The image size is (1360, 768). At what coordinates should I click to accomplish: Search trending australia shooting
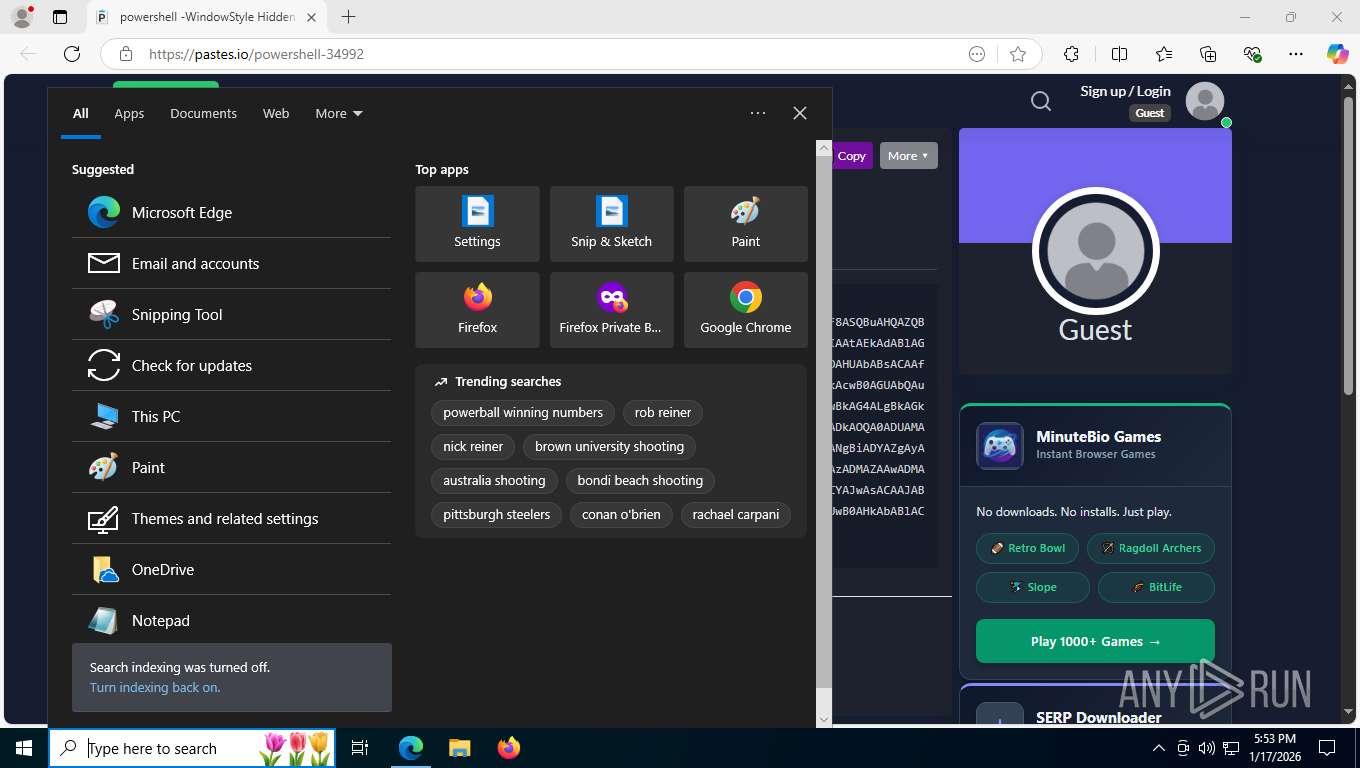point(494,480)
